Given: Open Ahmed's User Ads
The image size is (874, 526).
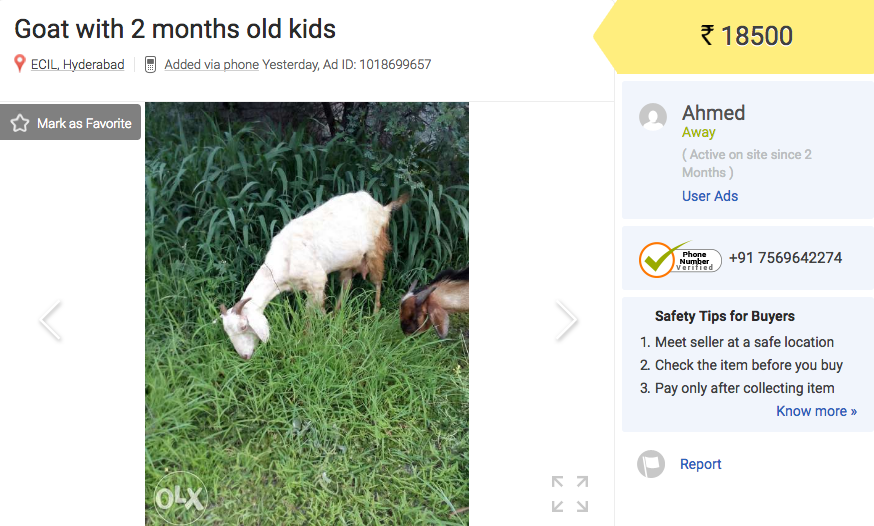Looking at the screenshot, I should 710,196.
